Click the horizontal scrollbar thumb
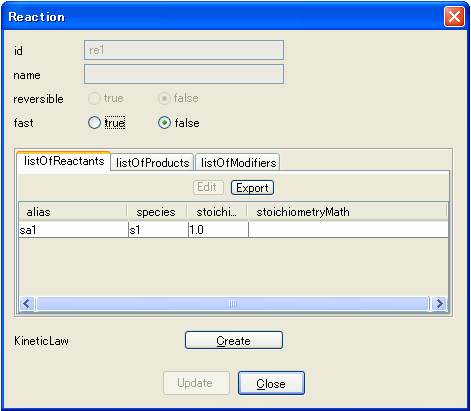The height and width of the screenshot is (411, 471). (x=233, y=304)
